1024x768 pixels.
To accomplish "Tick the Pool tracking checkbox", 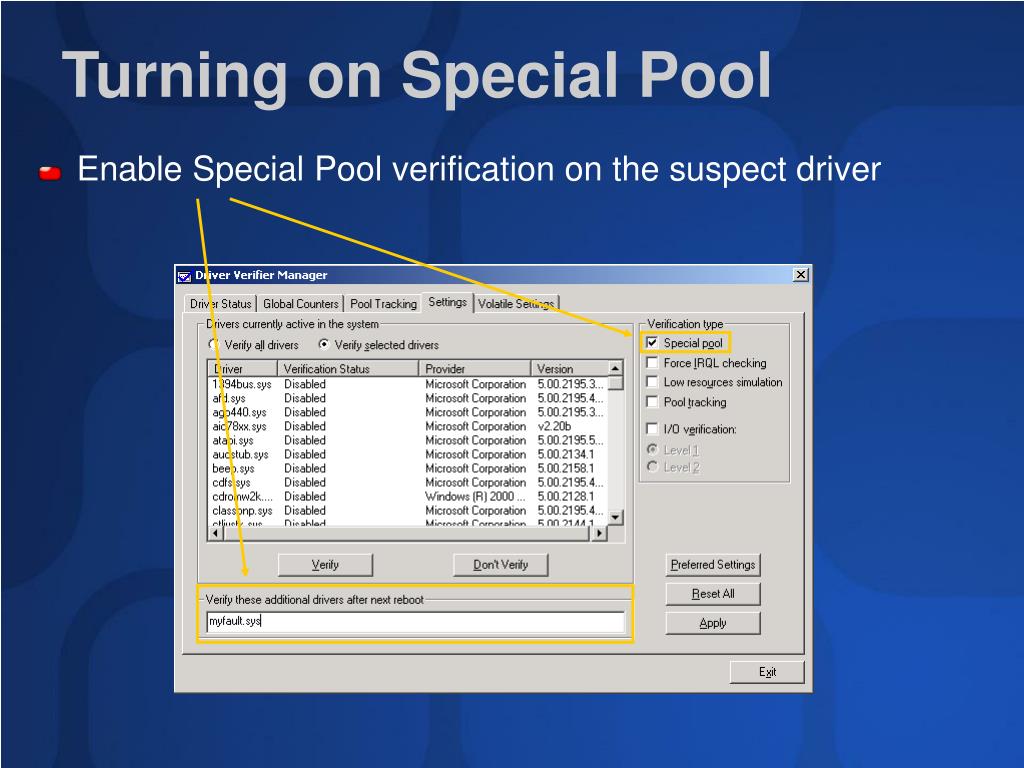I will (652, 402).
